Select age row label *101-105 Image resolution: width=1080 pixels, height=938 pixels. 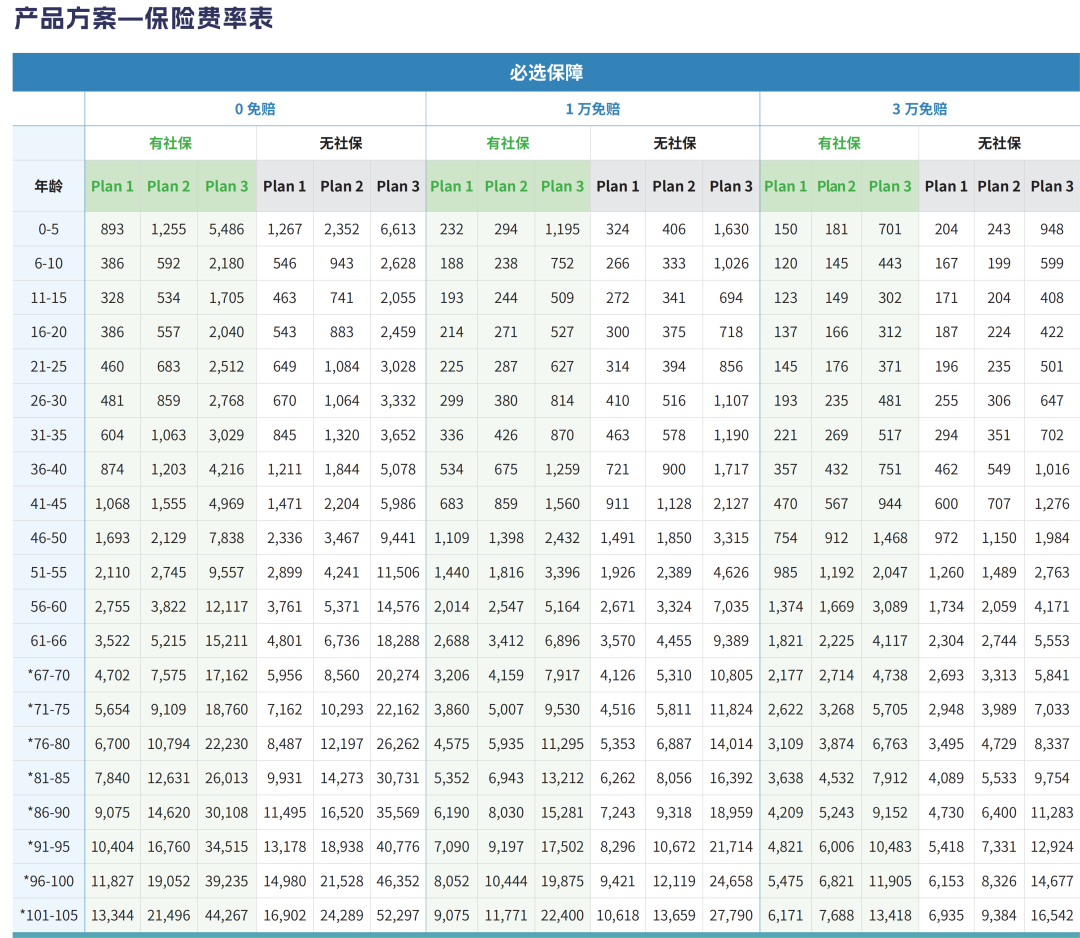click(x=48, y=916)
